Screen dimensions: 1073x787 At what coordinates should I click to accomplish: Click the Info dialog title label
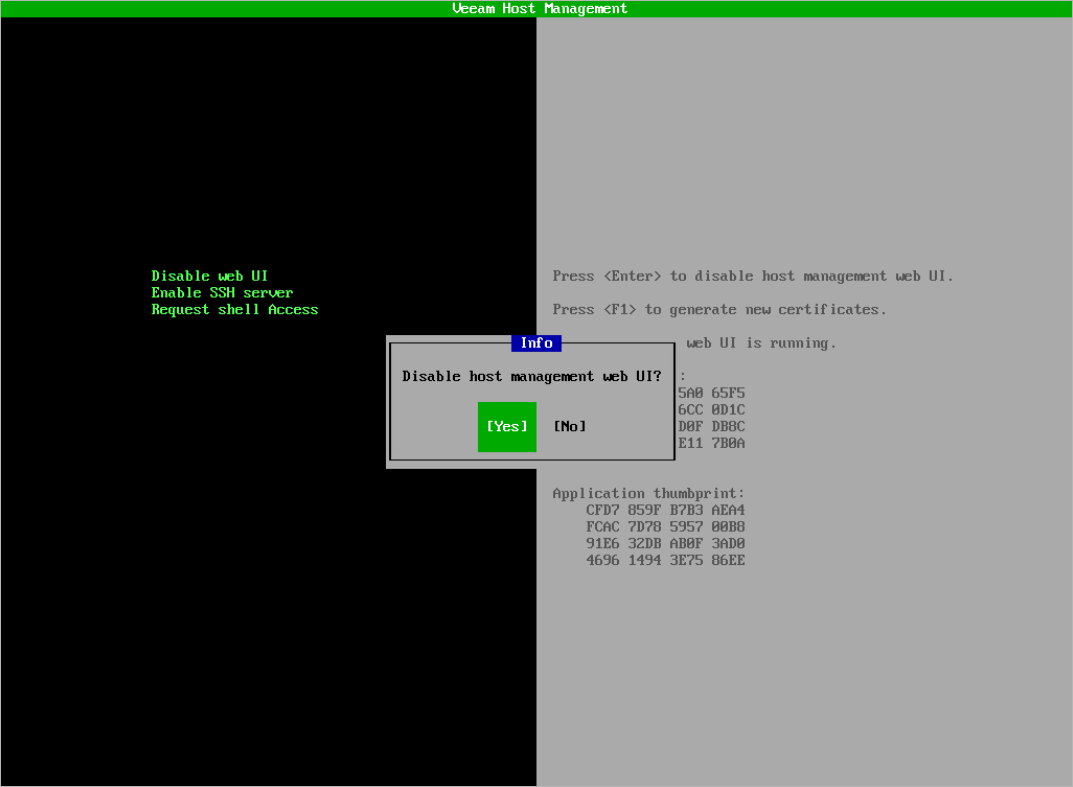(536, 343)
